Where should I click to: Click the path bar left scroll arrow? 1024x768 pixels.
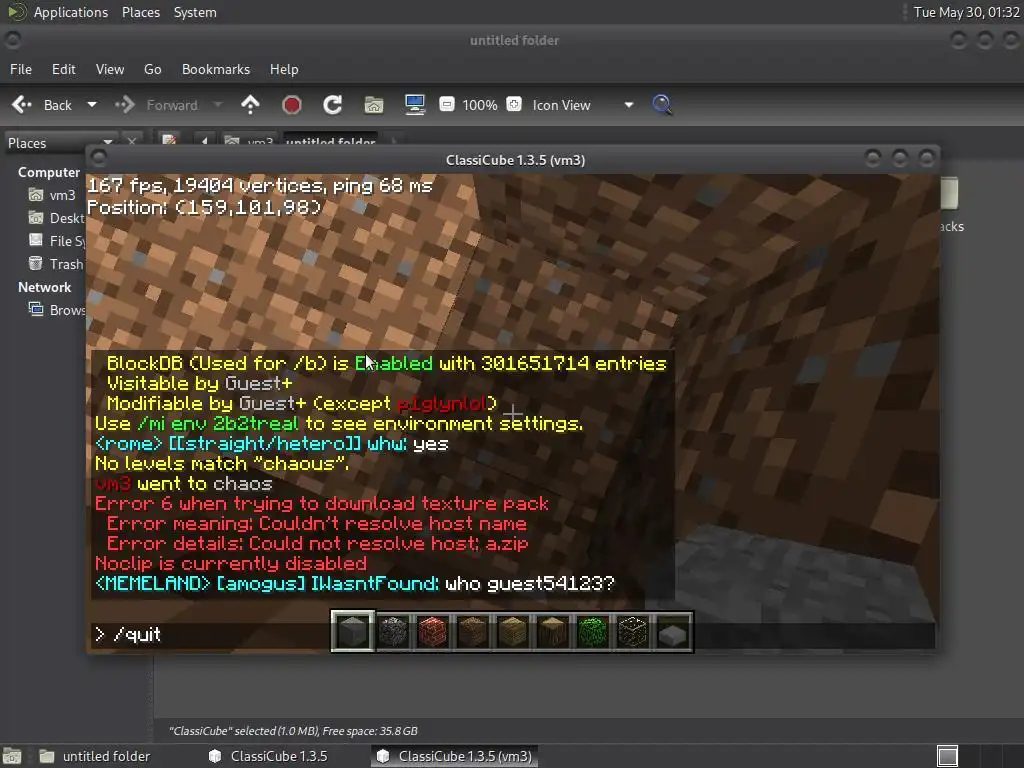(204, 140)
